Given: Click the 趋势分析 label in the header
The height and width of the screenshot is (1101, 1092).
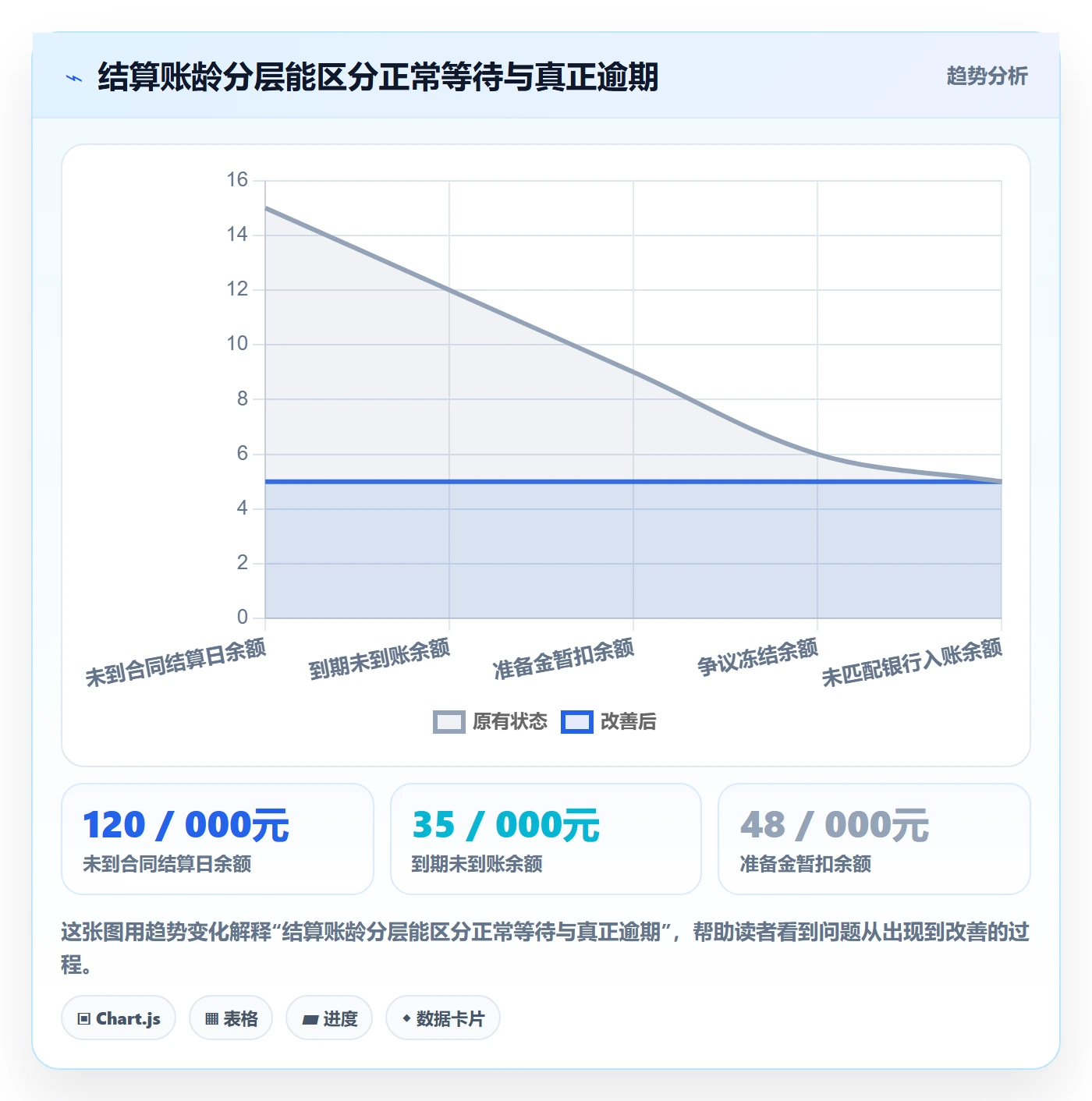Looking at the screenshot, I should coord(987,76).
